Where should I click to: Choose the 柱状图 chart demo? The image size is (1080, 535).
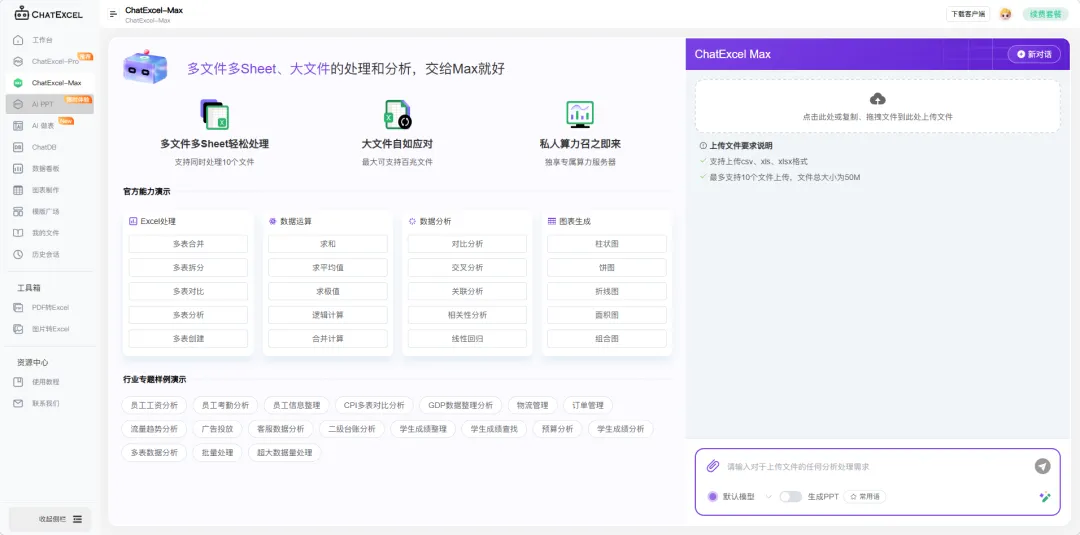tap(607, 244)
